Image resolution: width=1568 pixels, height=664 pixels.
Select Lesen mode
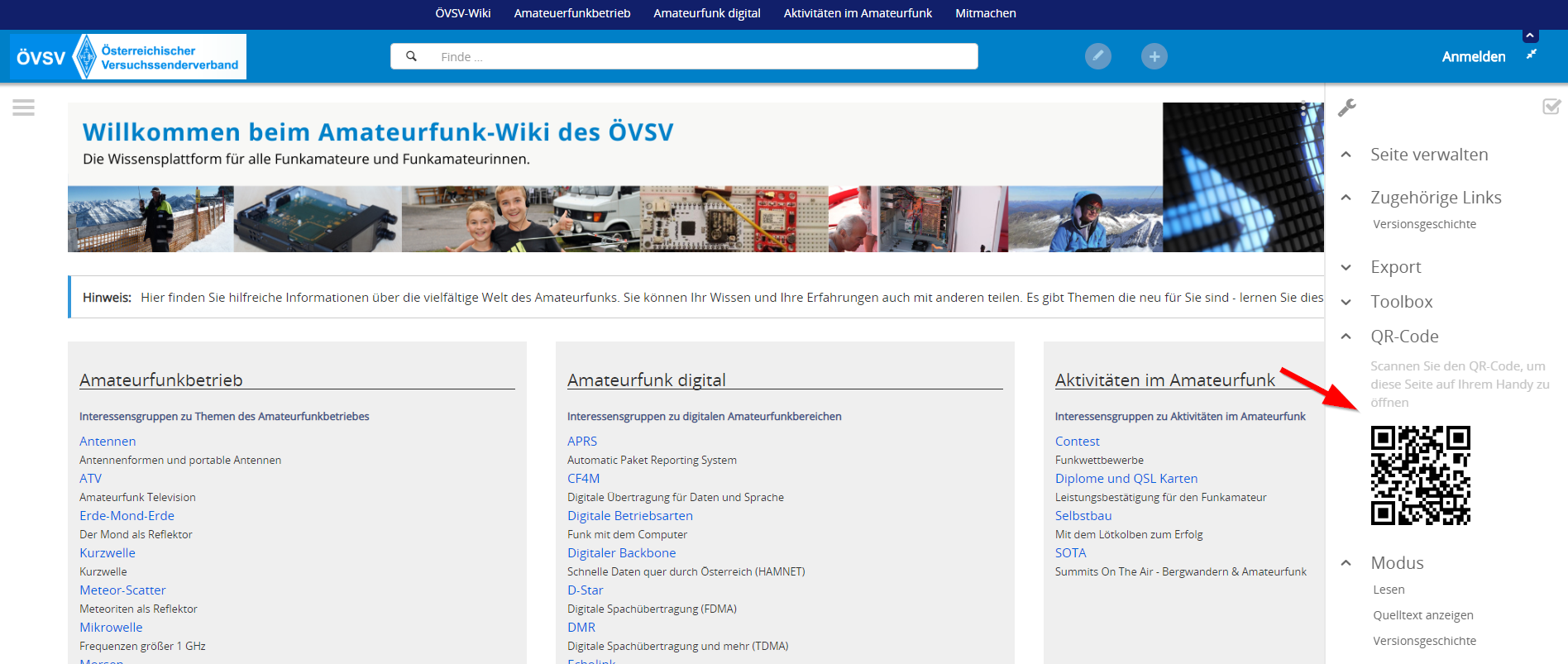coord(1389,590)
